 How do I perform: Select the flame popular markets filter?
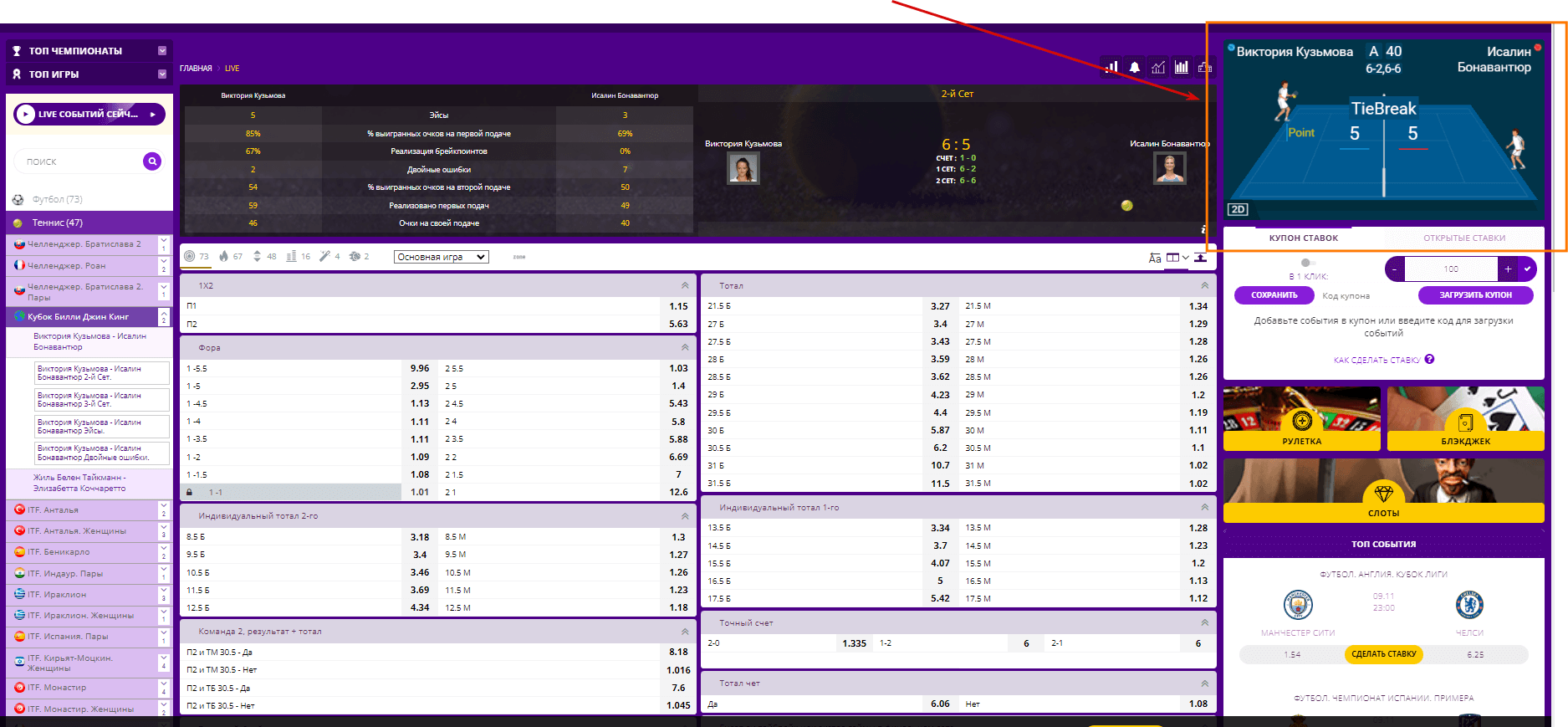(222, 257)
